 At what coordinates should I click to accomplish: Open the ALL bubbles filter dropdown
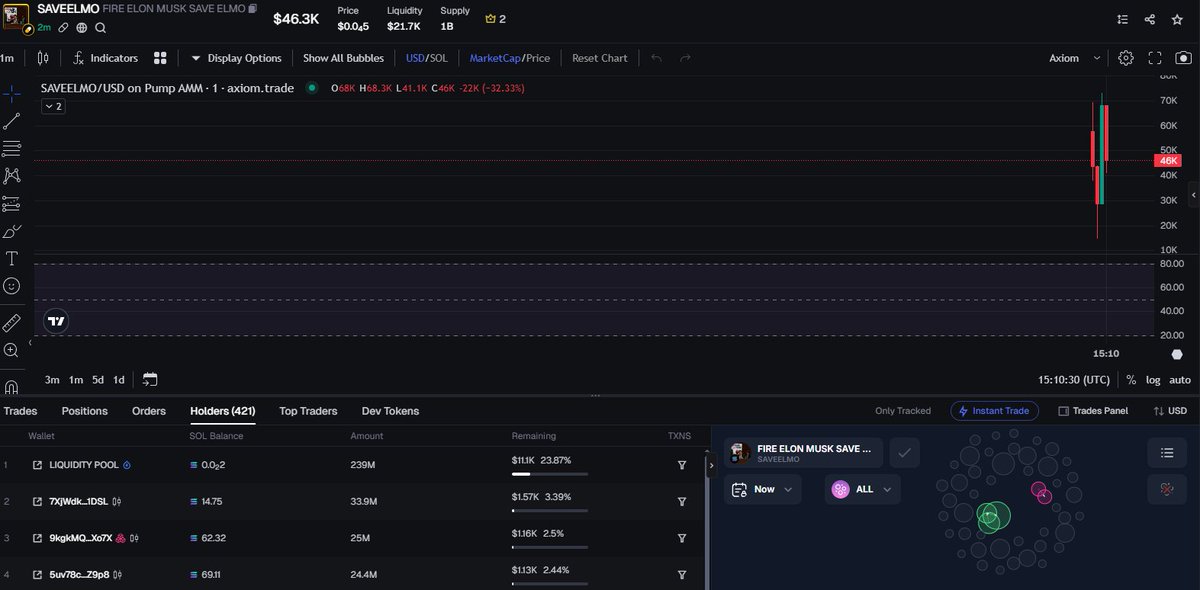(862, 489)
